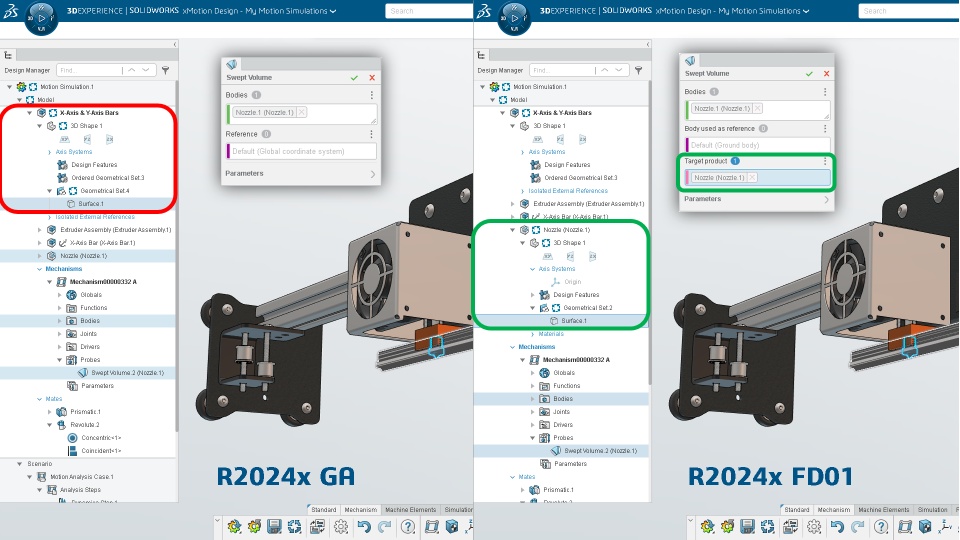Click the Search box in left GA window
Image resolution: width=960 pixels, height=540 pixels.
pos(429,11)
